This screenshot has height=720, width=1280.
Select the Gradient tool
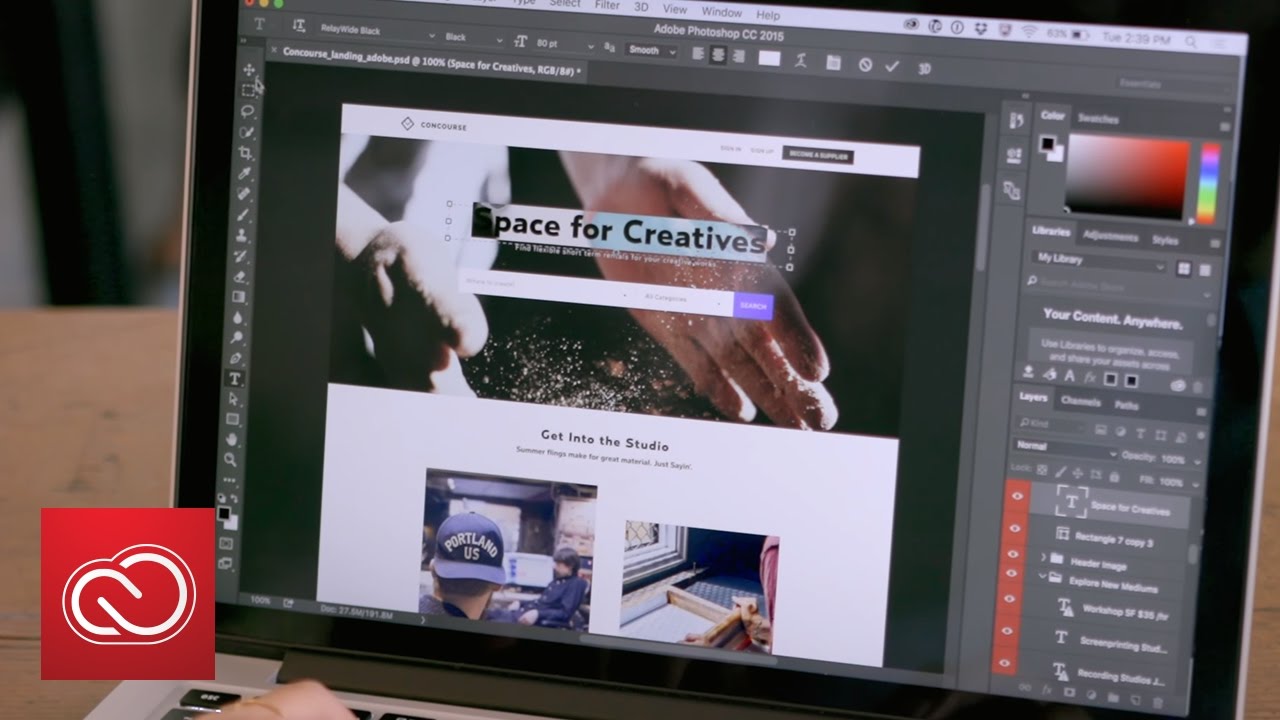coord(239,297)
